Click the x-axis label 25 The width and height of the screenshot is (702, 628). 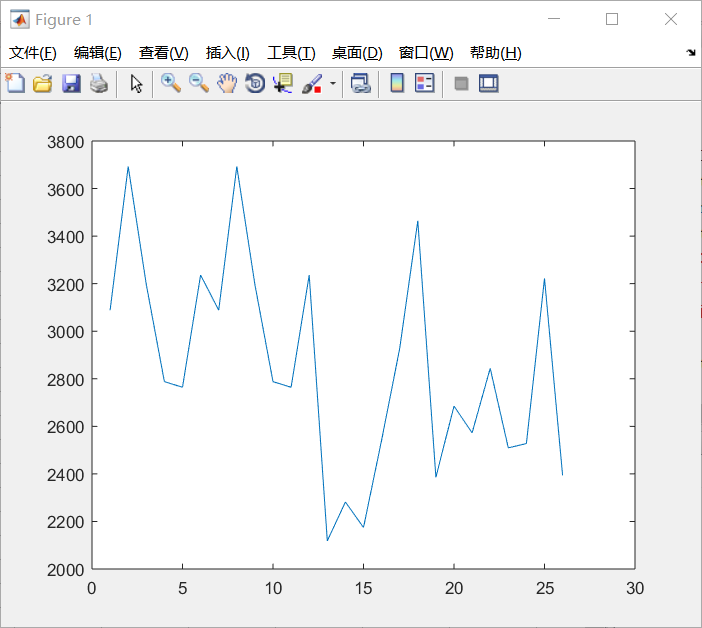click(x=544, y=588)
